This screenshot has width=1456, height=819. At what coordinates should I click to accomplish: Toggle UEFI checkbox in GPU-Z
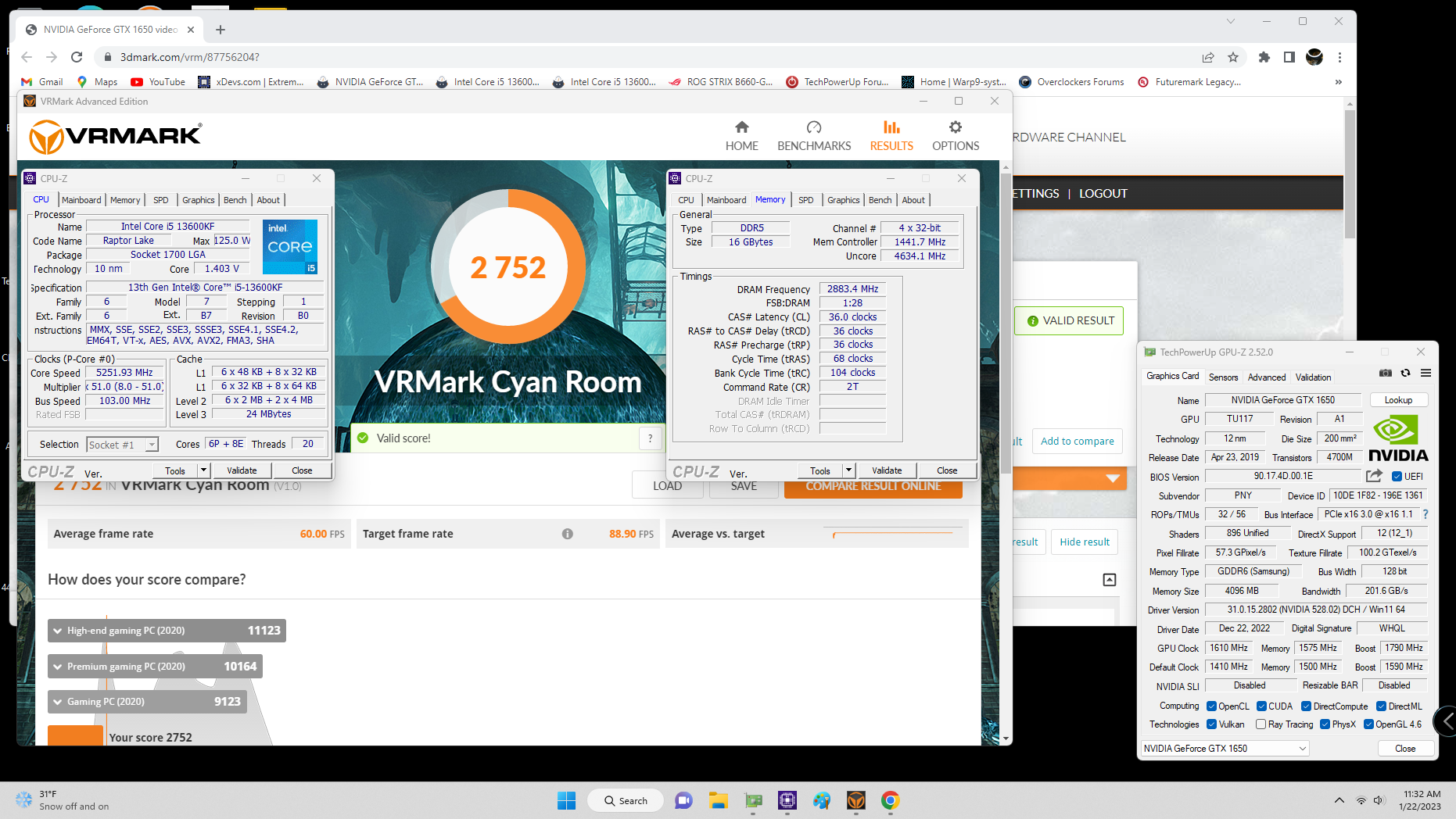point(1397,477)
